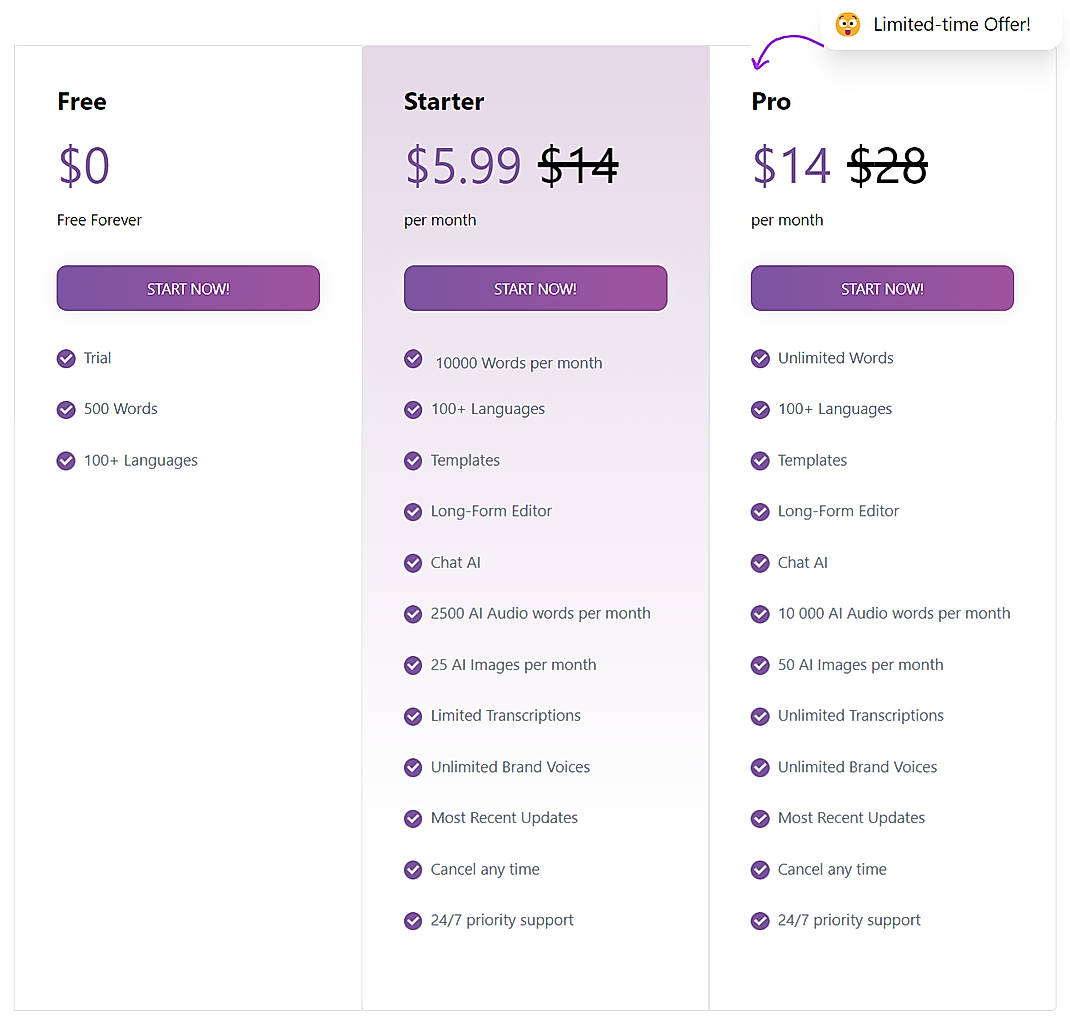1070x1026 pixels.
Task: Click START NOW! button under Starter plan
Action: tap(535, 288)
